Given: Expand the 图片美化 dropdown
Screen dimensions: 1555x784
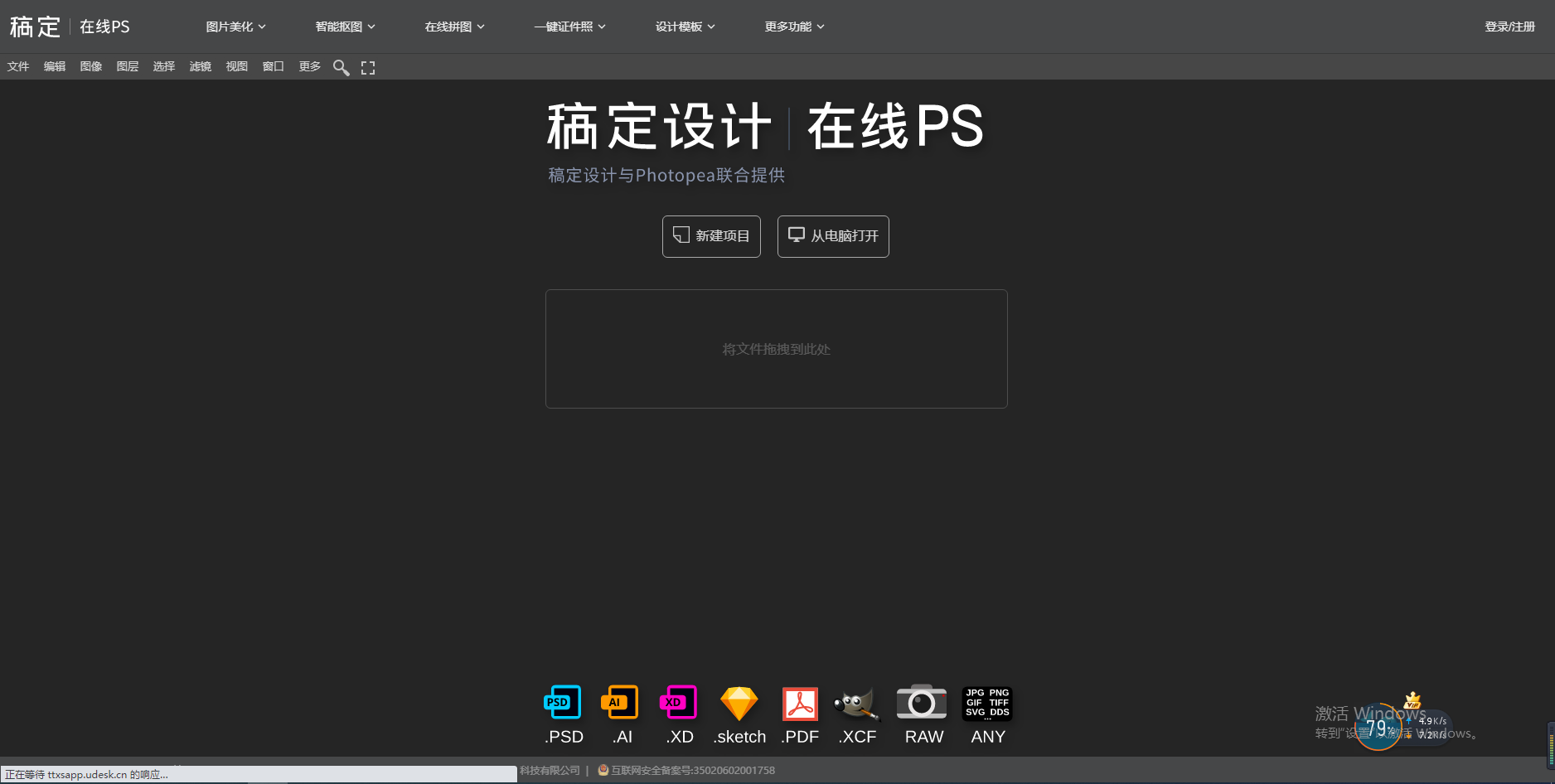Looking at the screenshot, I should pyautogui.click(x=236, y=27).
